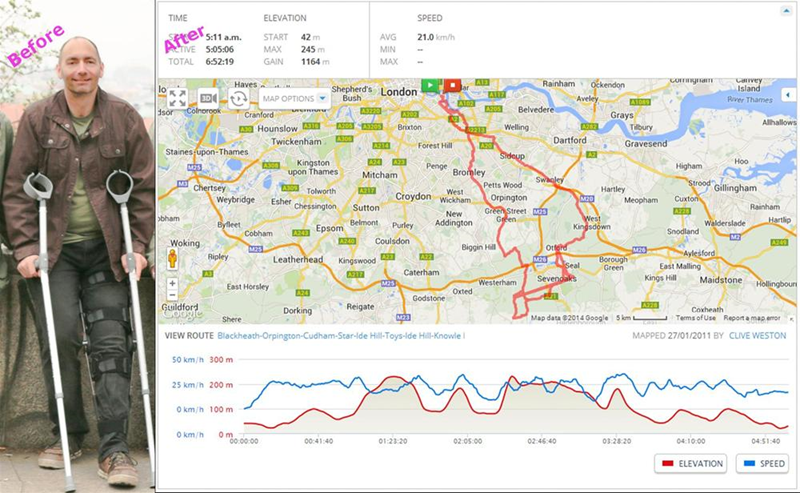Image resolution: width=800 pixels, height=493 pixels.
Task: Click Report a map error link
Action: coord(752,318)
